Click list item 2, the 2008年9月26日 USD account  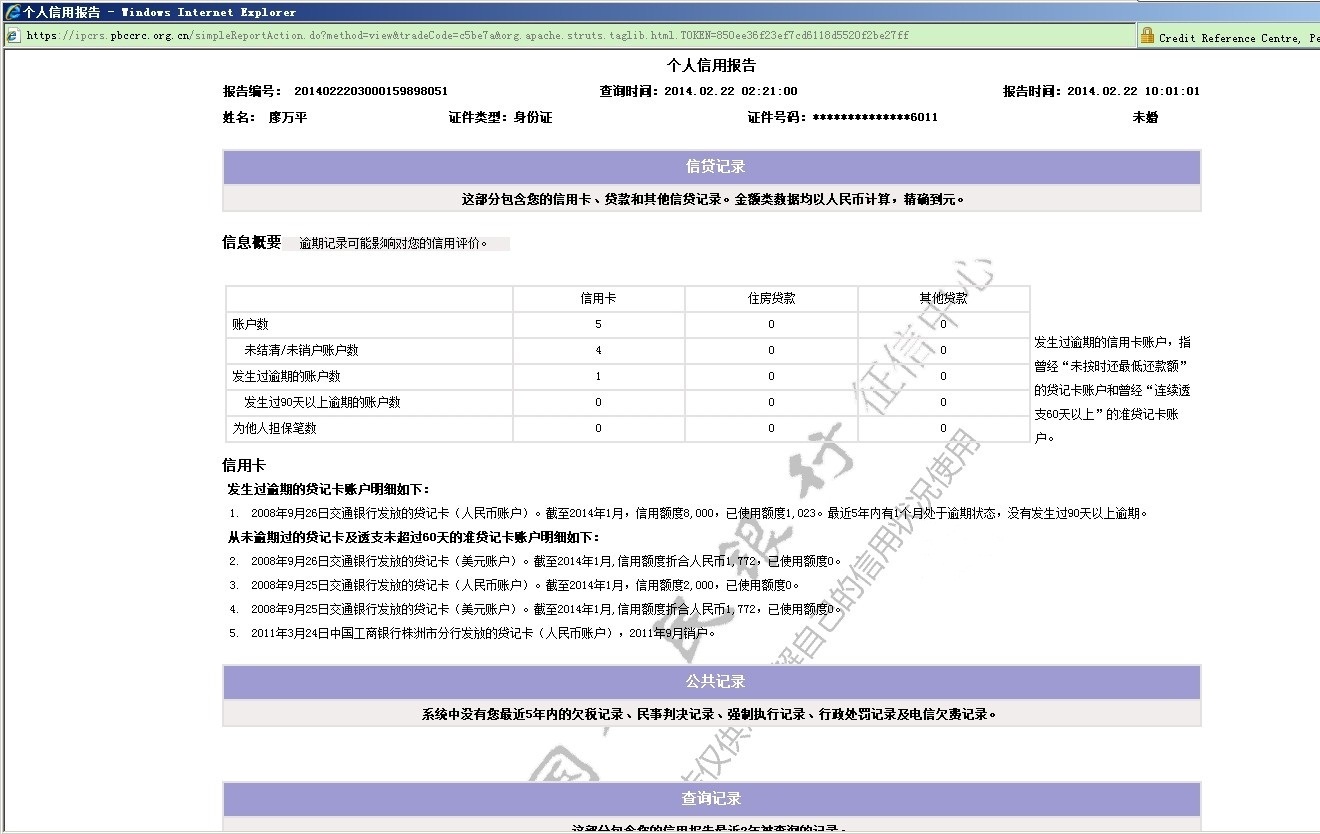535,561
